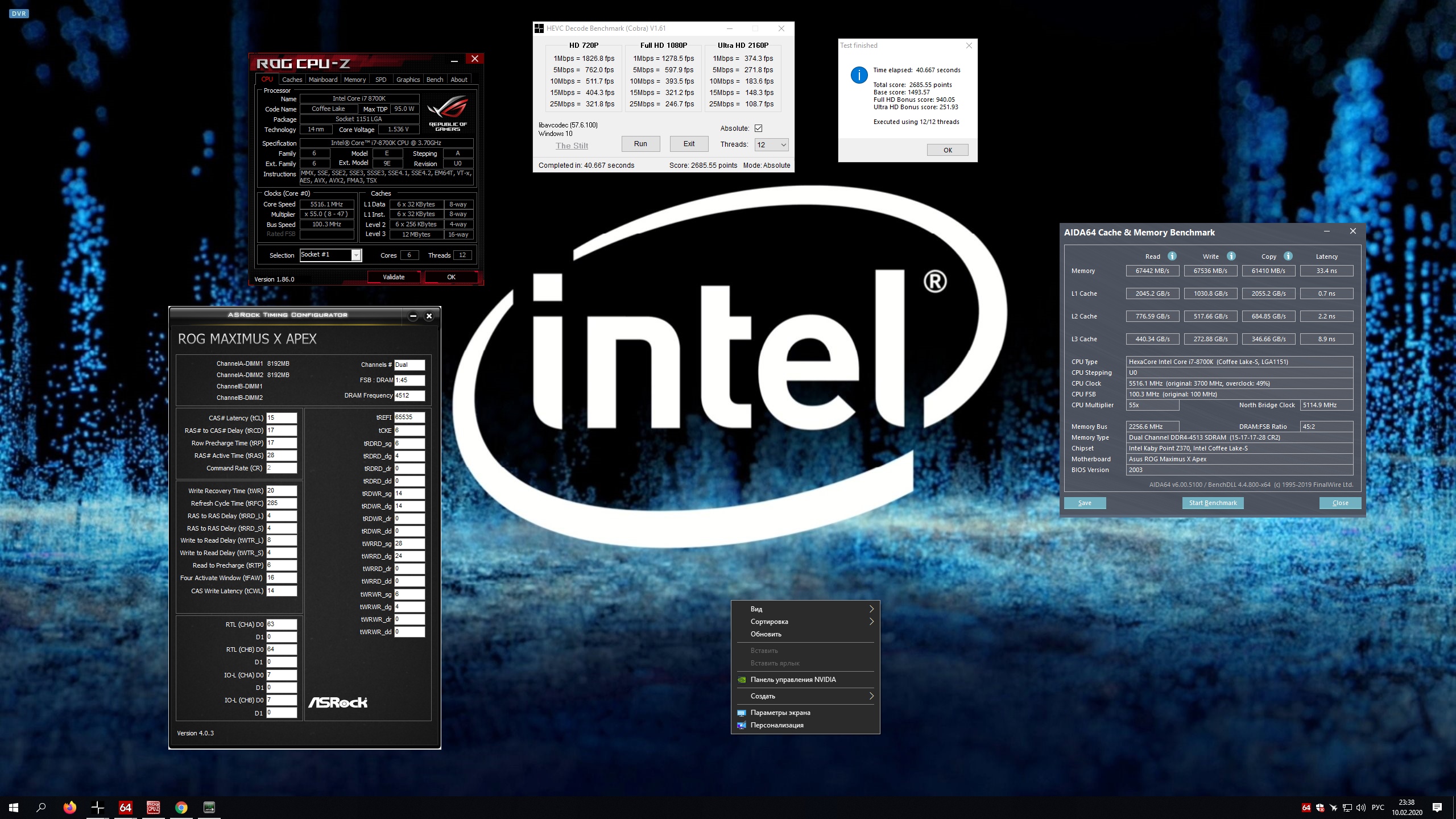Image resolution: width=1456 pixels, height=819 pixels.
Task: Open Socket #1 selection dropdown in CPU-Z
Action: 330,255
